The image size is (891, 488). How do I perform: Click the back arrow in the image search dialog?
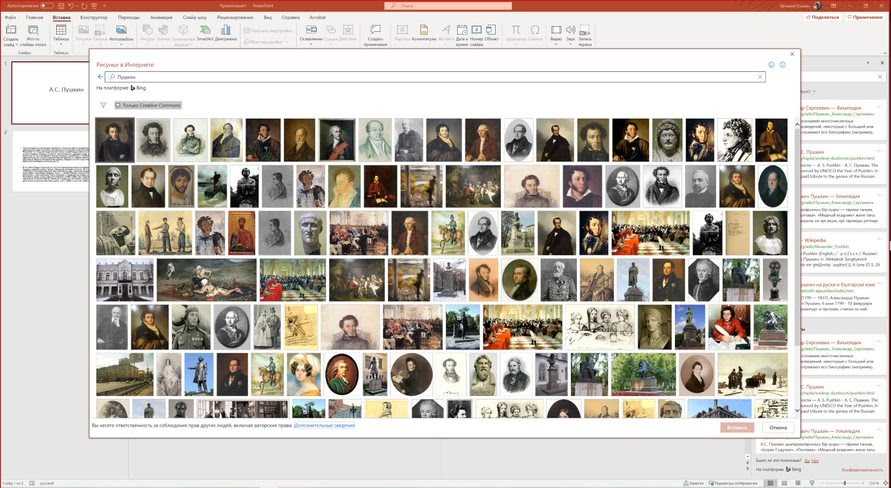100,77
